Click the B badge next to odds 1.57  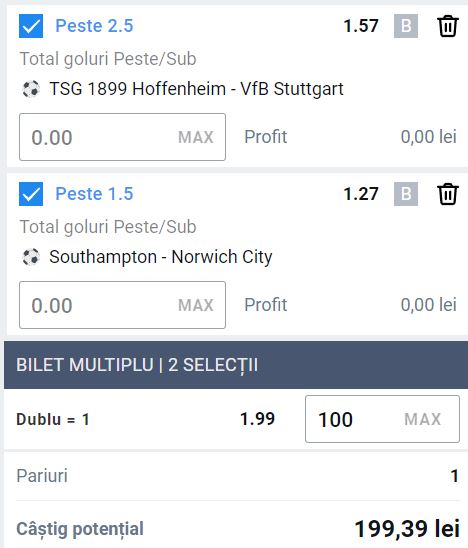[406, 26]
